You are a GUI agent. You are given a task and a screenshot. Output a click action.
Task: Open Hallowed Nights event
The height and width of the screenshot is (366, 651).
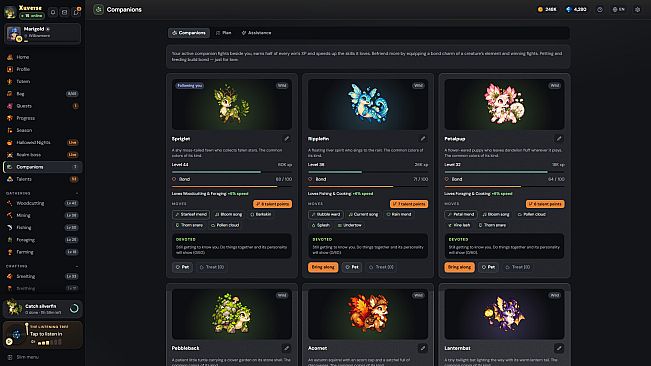(x=42, y=142)
